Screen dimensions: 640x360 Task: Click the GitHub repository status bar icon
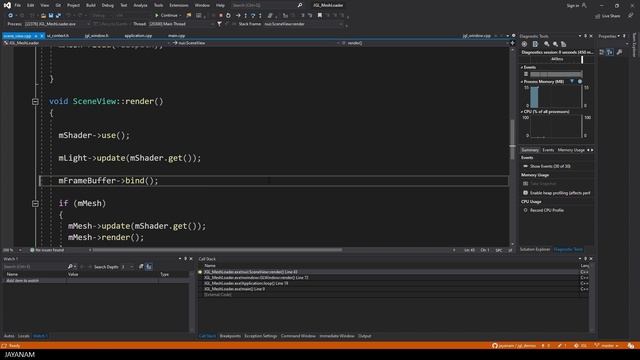coord(495,346)
